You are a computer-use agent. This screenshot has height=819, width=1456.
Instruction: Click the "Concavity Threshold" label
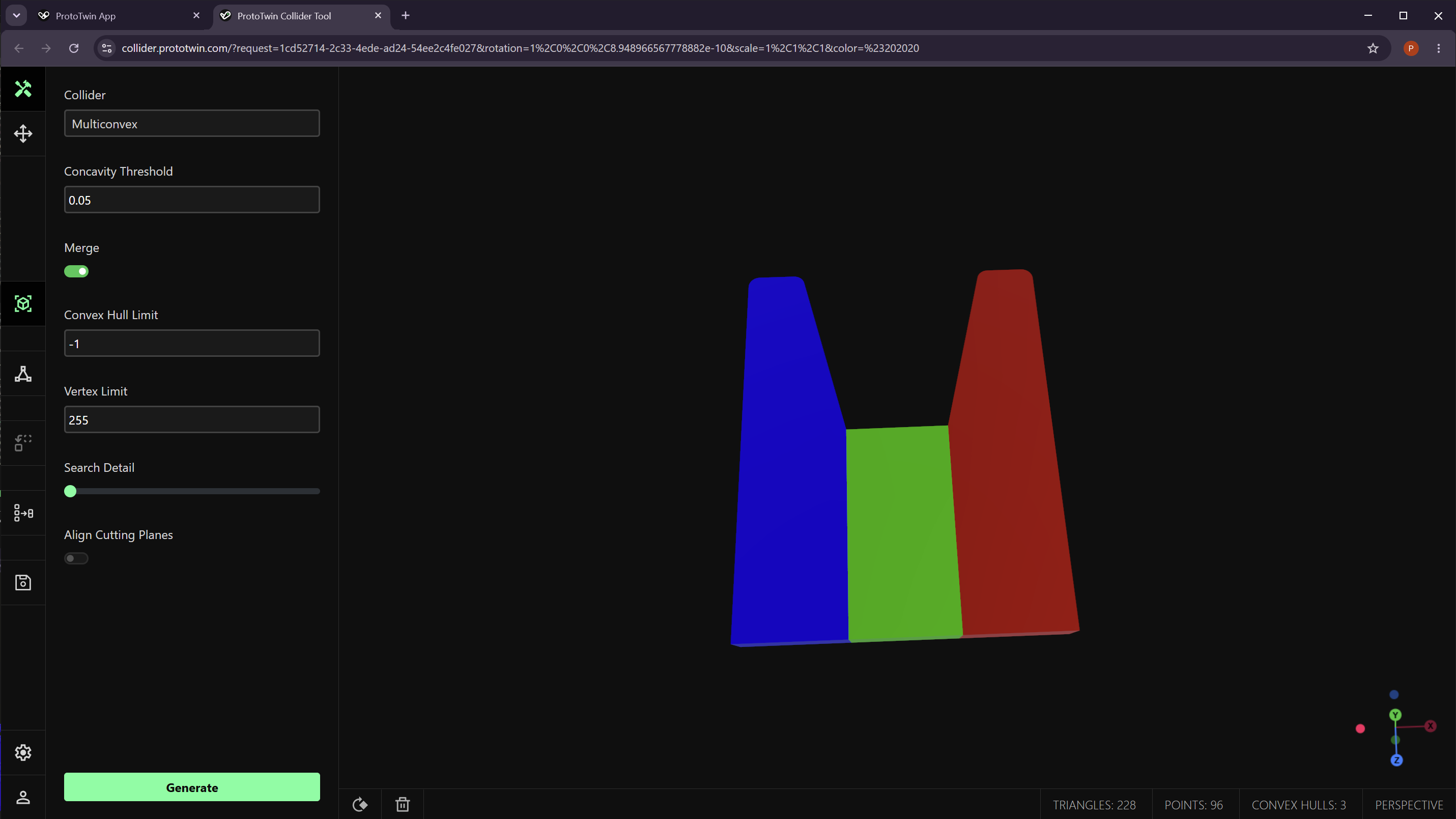pos(118,171)
